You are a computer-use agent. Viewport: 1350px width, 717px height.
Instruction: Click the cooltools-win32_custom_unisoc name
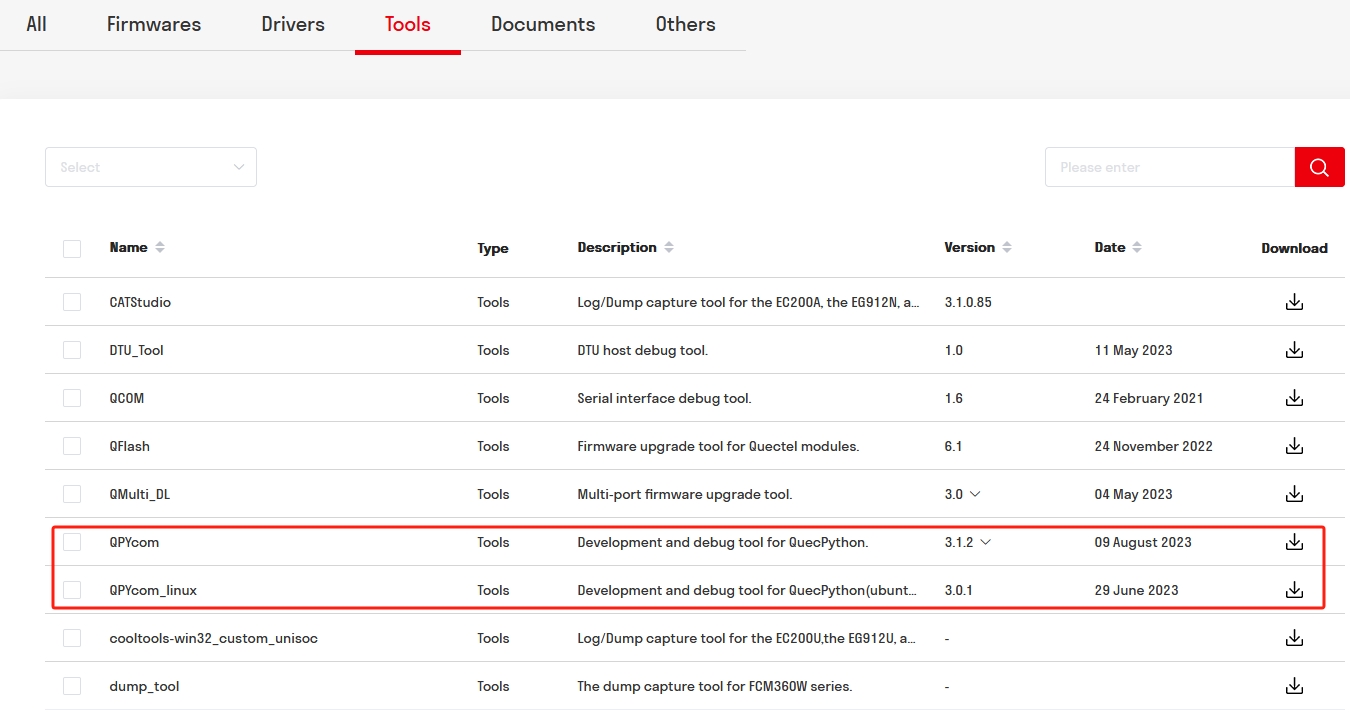click(214, 638)
